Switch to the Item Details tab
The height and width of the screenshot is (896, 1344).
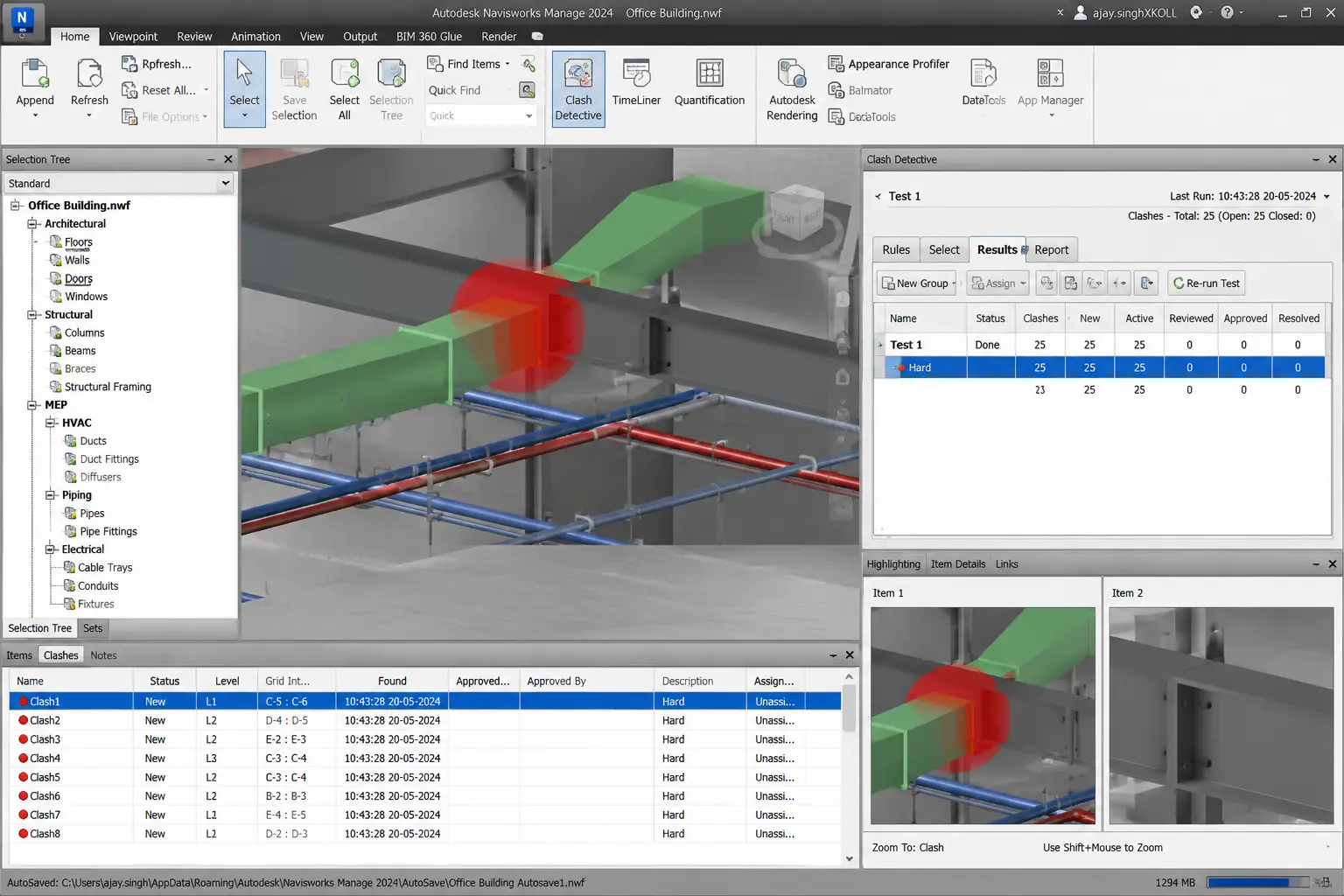pyautogui.click(x=958, y=564)
